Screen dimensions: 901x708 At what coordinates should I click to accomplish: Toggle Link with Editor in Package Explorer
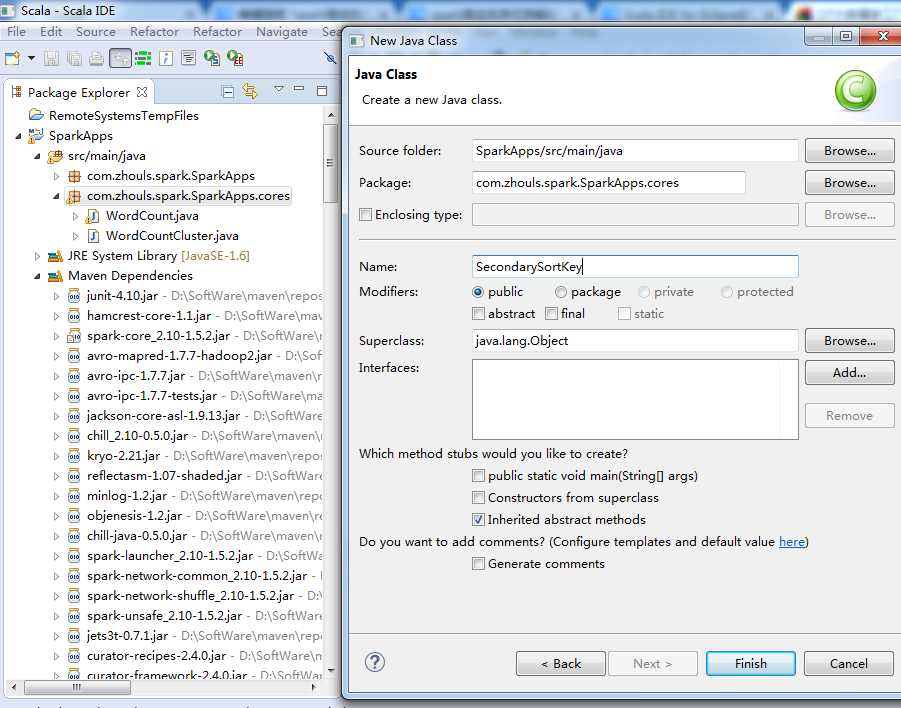(250, 91)
